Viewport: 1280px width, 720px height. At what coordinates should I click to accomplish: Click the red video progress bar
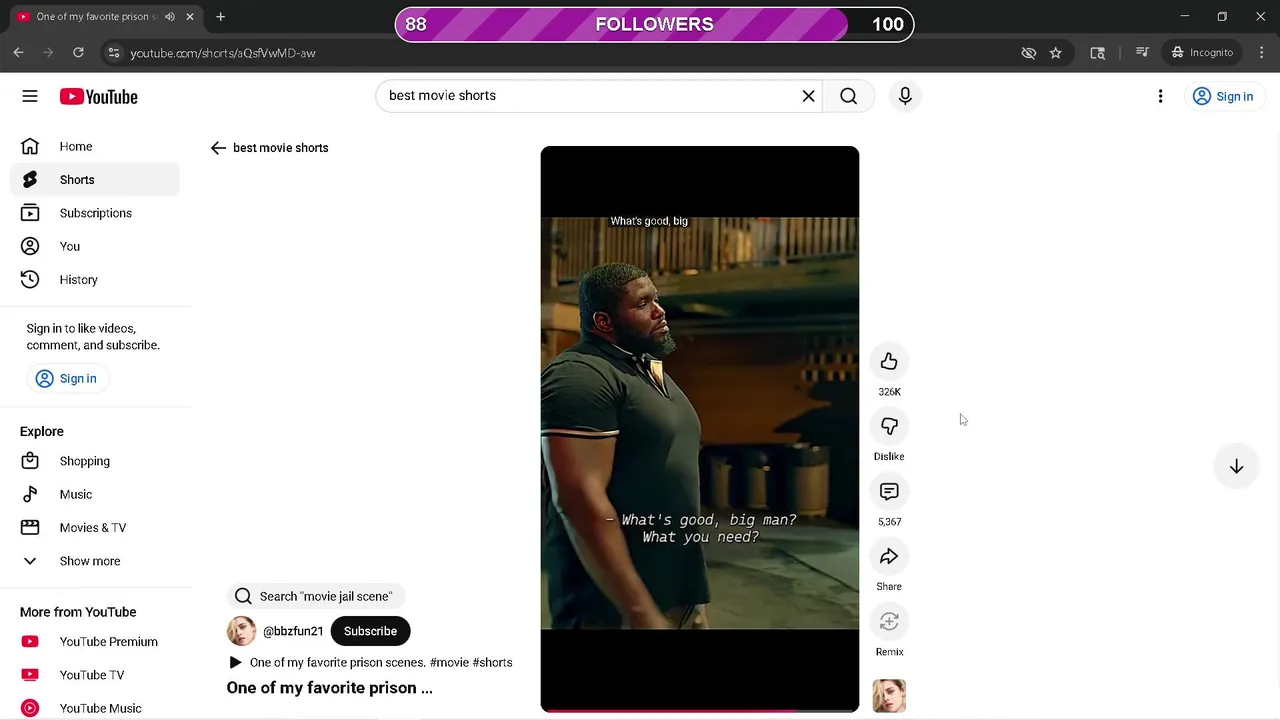pos(700,711)
